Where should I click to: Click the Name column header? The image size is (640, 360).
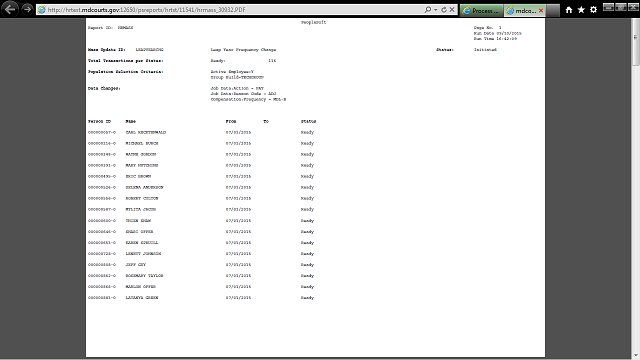coord(131,122)
